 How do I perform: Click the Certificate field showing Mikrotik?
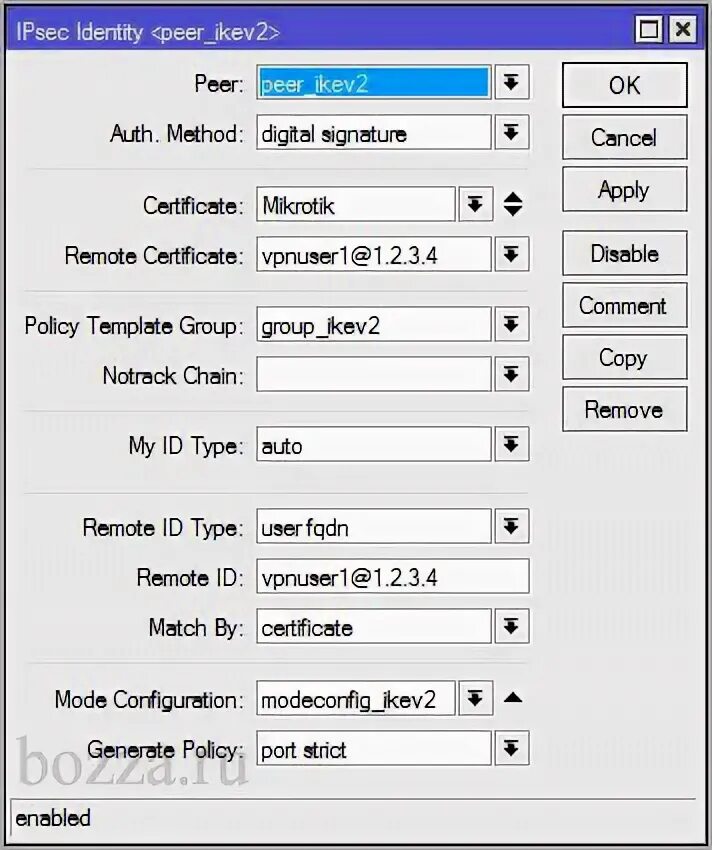[356, 204]
